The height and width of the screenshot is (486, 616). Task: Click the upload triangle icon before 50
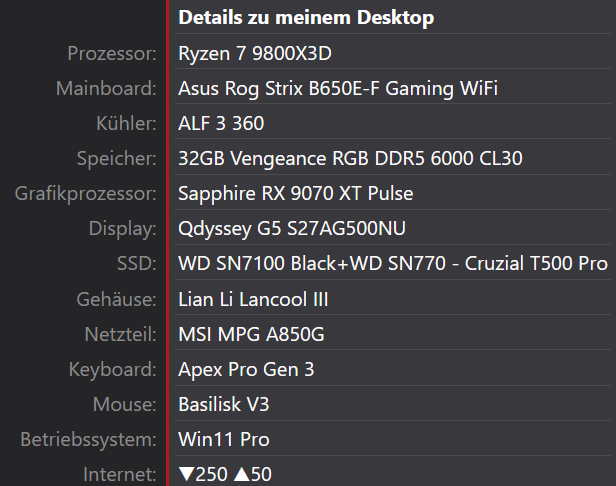[x=241, y=474]
